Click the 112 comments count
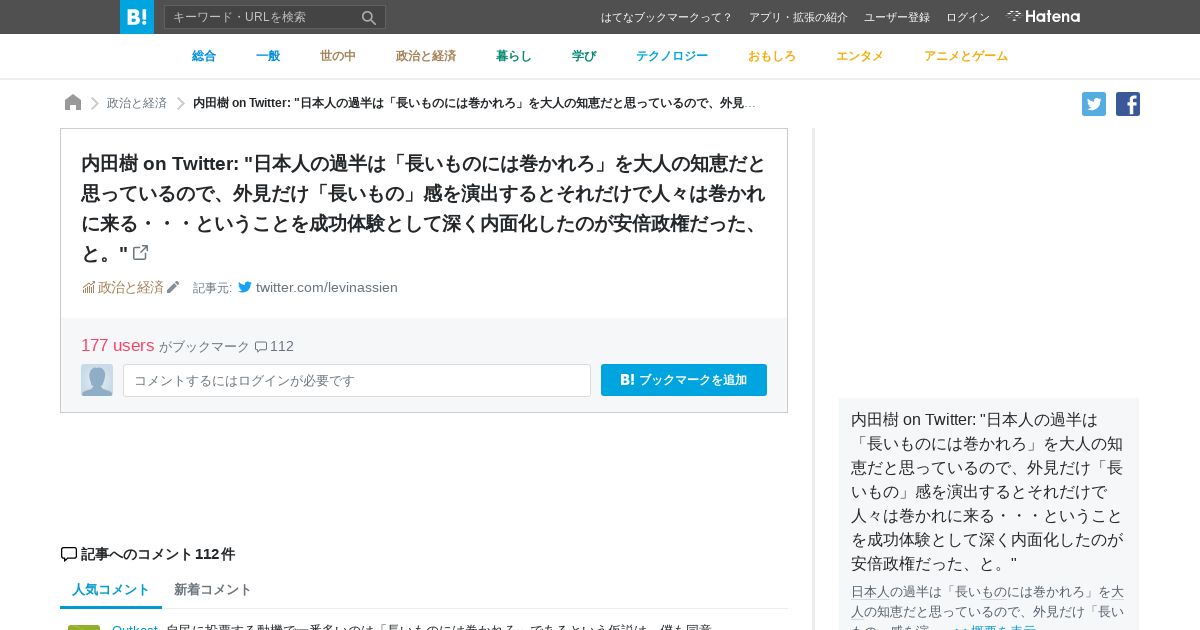Image resolution: width=1200 pixels, height=630 pixels. click(x=274, y=346)
